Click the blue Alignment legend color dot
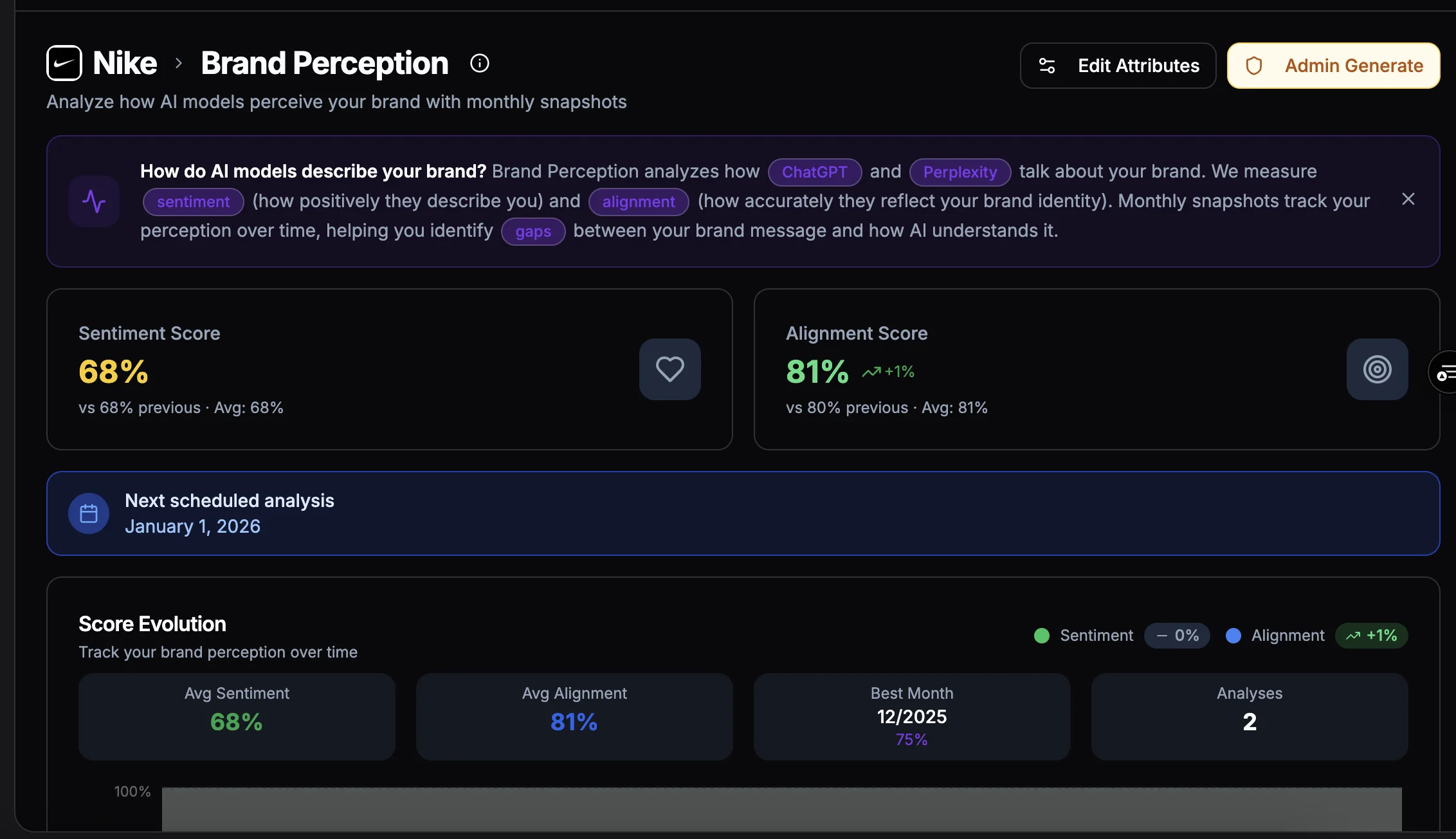 coord(1233,635)
